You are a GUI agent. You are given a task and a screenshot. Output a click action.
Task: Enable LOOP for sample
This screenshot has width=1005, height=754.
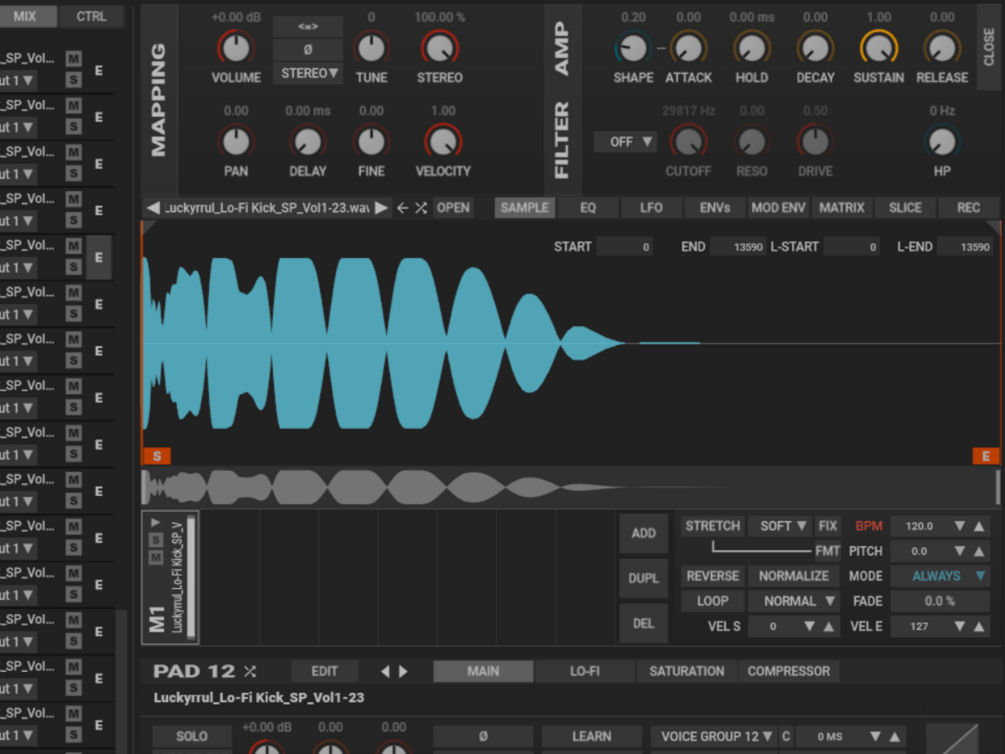713,601
